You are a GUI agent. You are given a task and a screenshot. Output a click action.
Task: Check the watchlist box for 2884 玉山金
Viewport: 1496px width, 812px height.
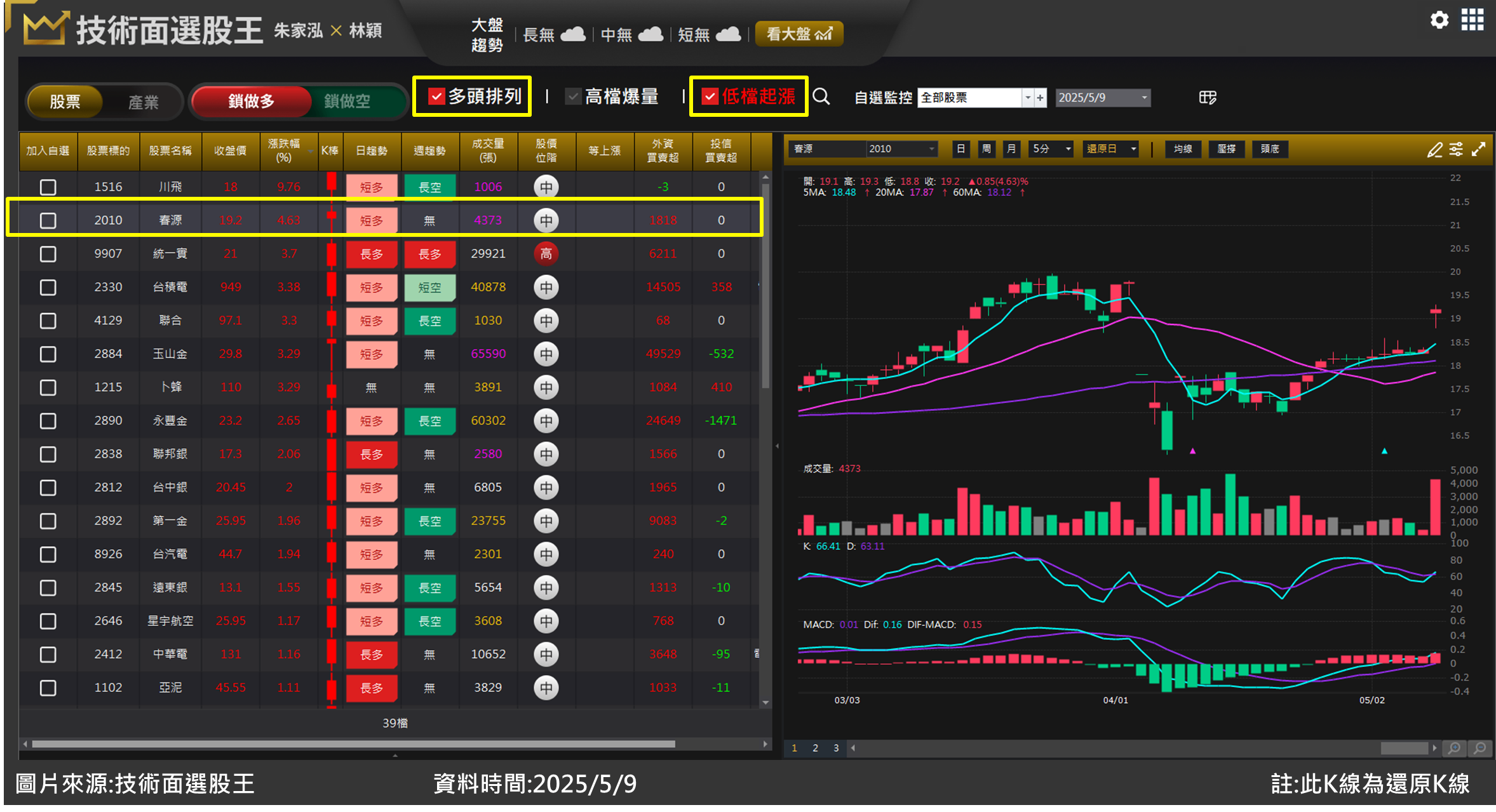point(48,354)
